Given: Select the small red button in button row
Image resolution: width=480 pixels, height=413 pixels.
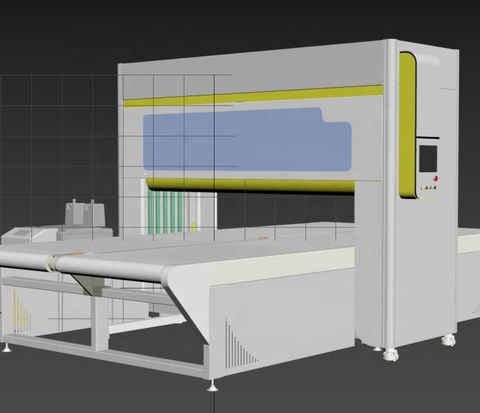Looking at the screenshot, I should [x=427, y=188].
